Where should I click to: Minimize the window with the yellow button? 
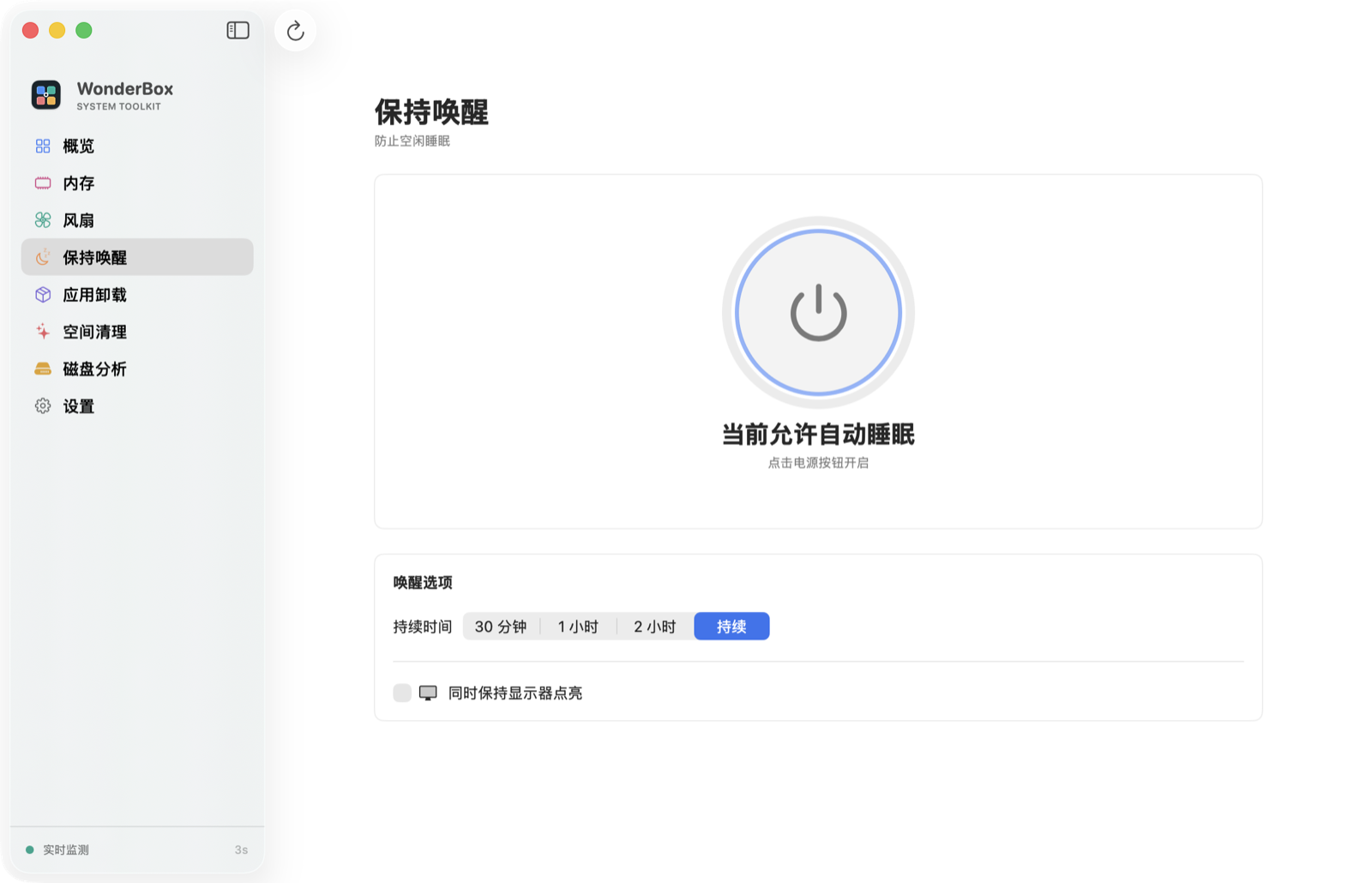tap(57, 30)
